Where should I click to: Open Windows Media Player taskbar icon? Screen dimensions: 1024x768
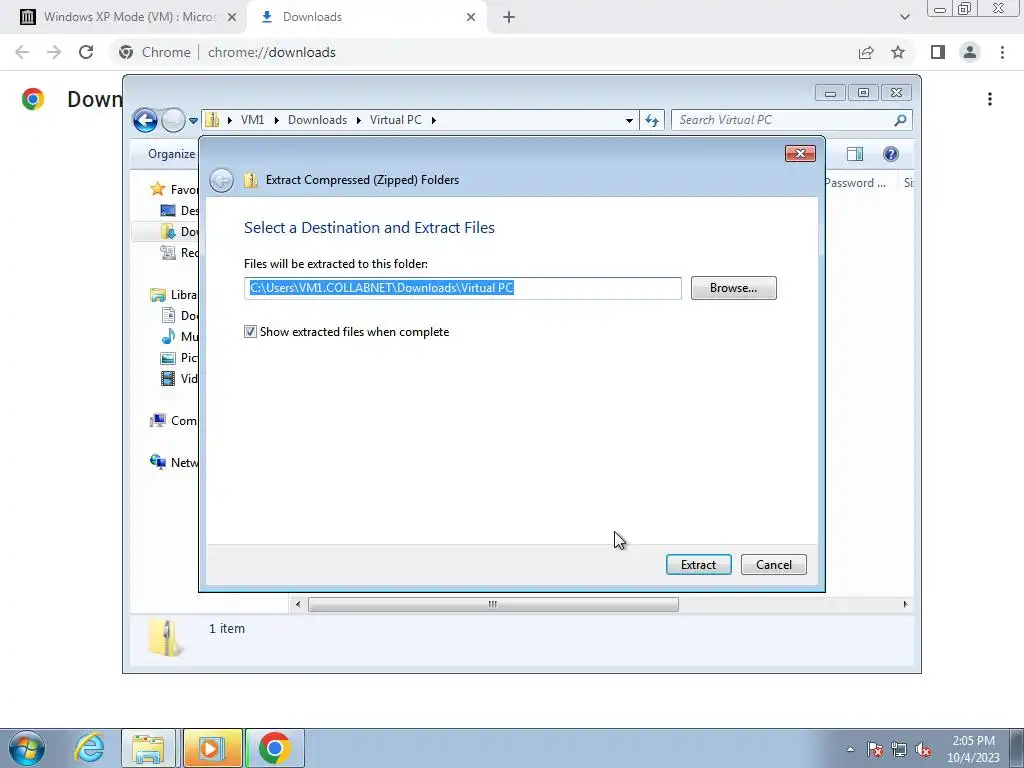pos(212,748)
